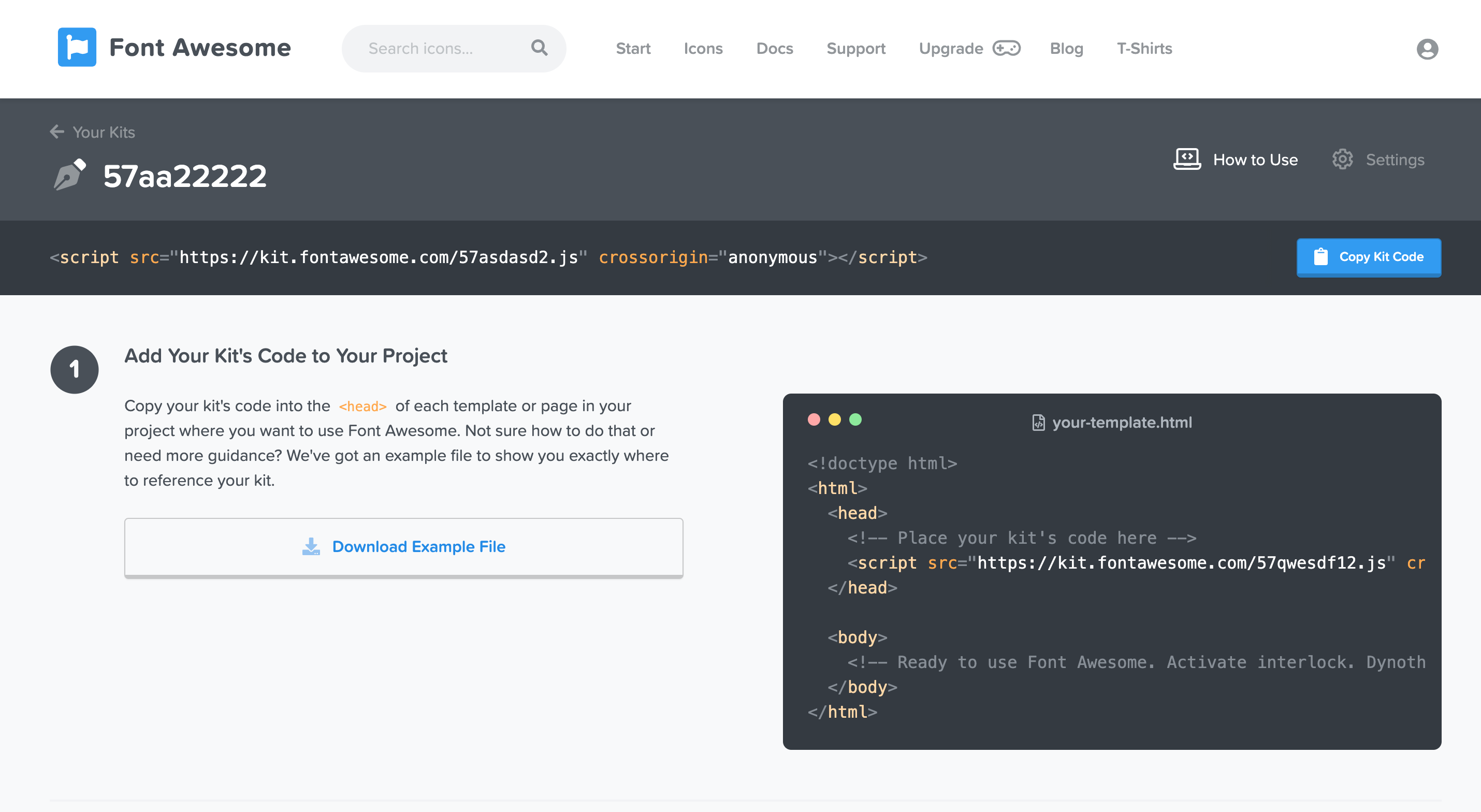Navigate to the Blog section
Viewport: 1481px width, 812px height.
click(1066, 48)
